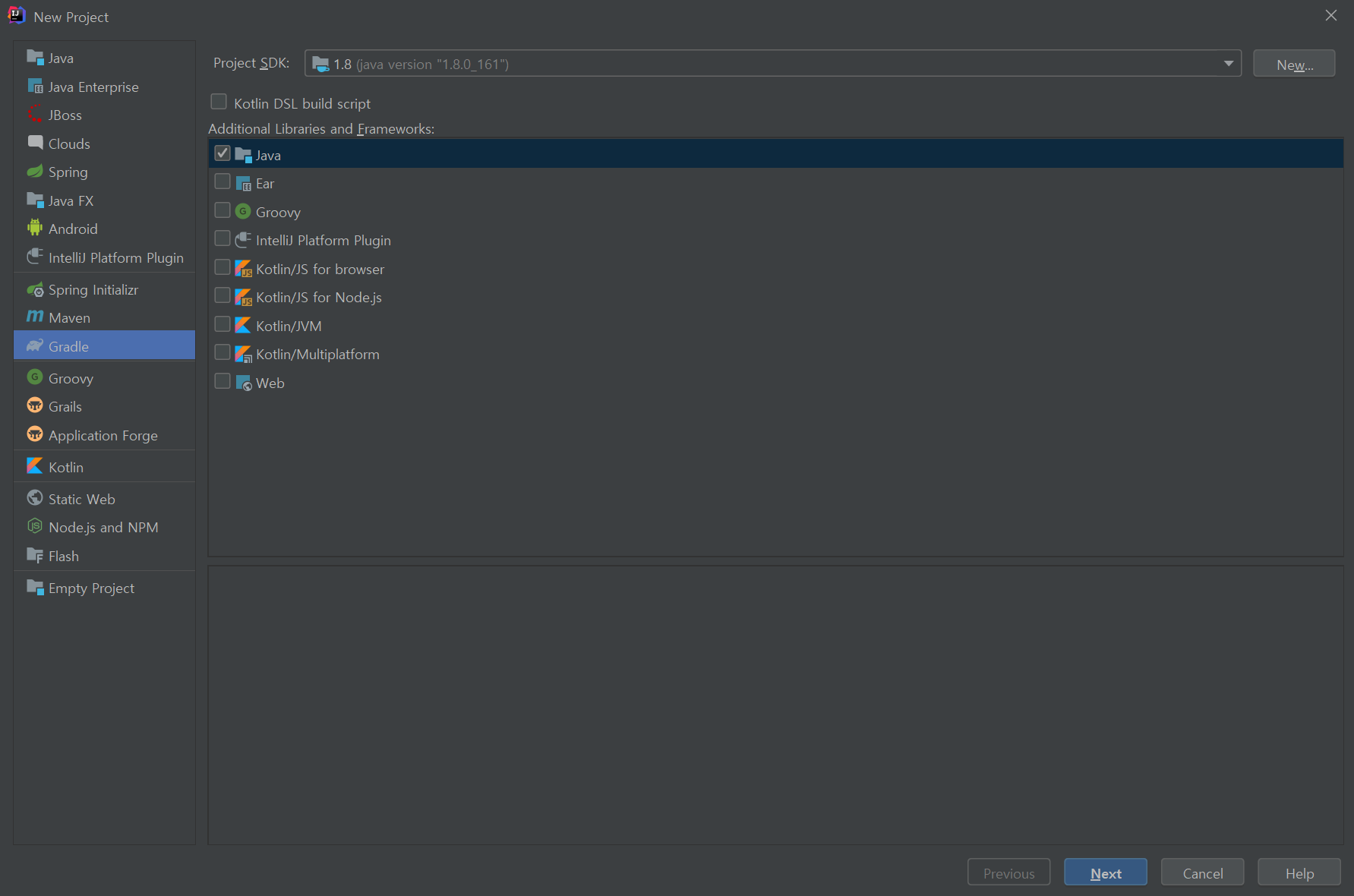Click the New... SDK button
Screen dimensions: 1354x896
1294,64
